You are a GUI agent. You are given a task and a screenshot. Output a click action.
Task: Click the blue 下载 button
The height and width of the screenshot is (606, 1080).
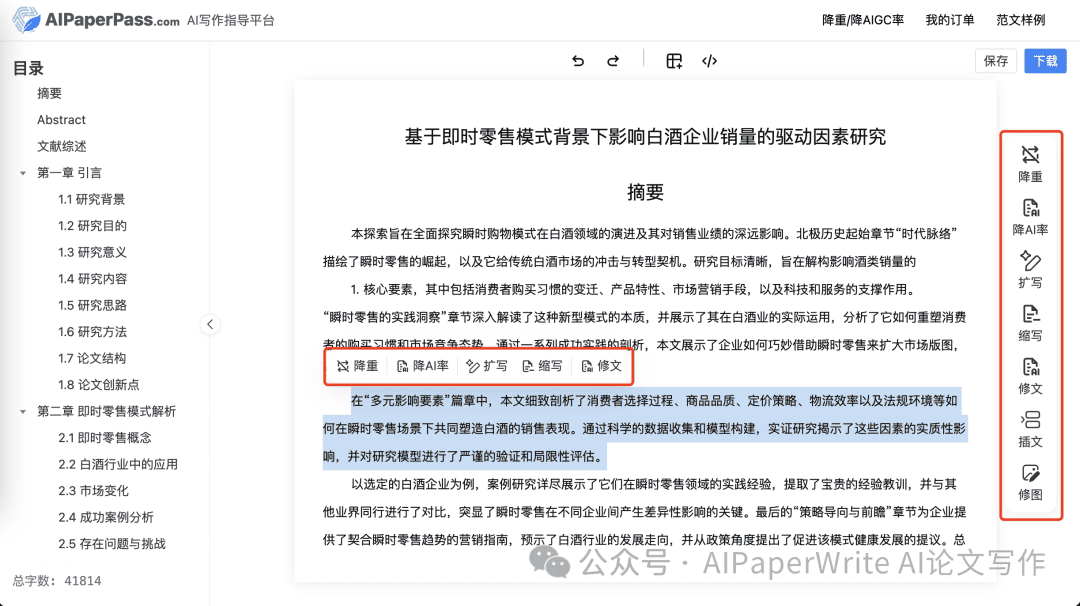[1045, 61]
